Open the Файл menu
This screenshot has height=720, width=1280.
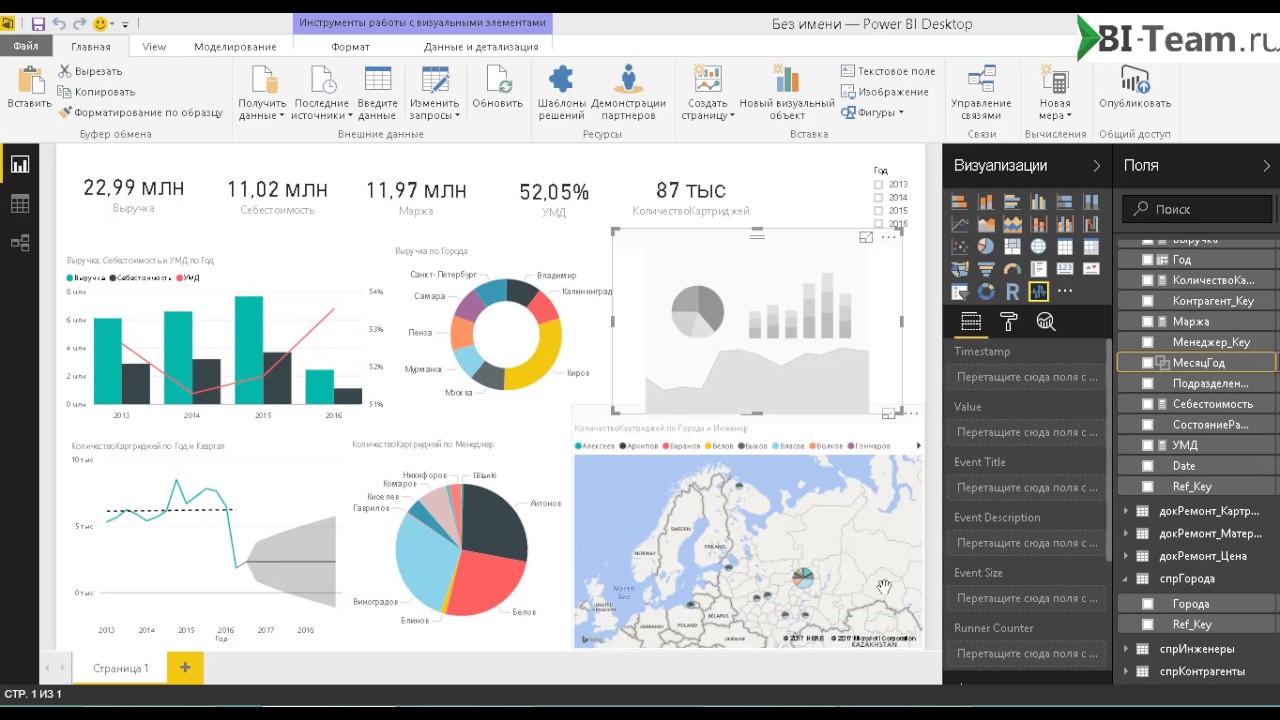26,46
